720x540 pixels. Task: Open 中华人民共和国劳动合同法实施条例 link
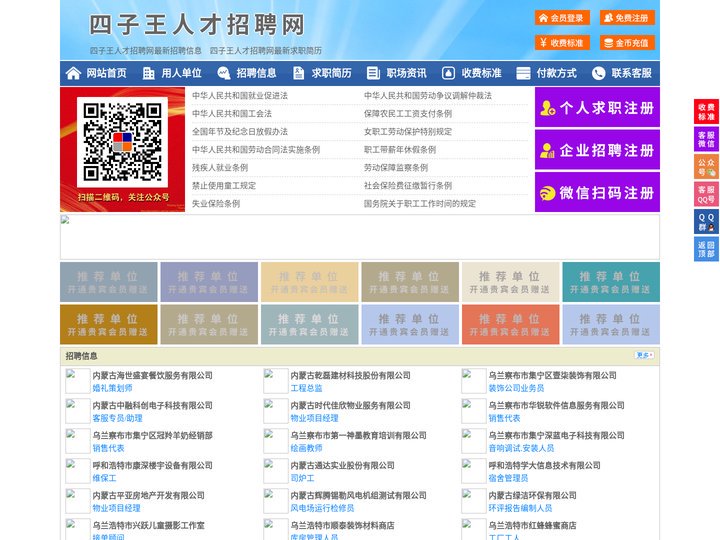click(x=256, y=150)
